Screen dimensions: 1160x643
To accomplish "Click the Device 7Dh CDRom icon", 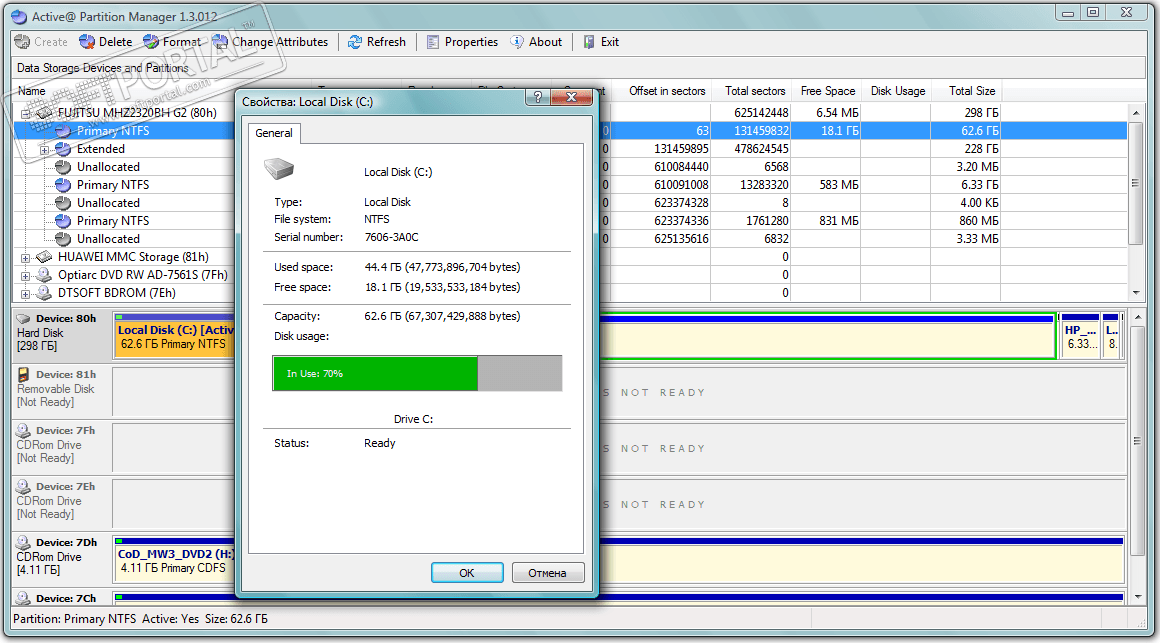I will point(24,542).
